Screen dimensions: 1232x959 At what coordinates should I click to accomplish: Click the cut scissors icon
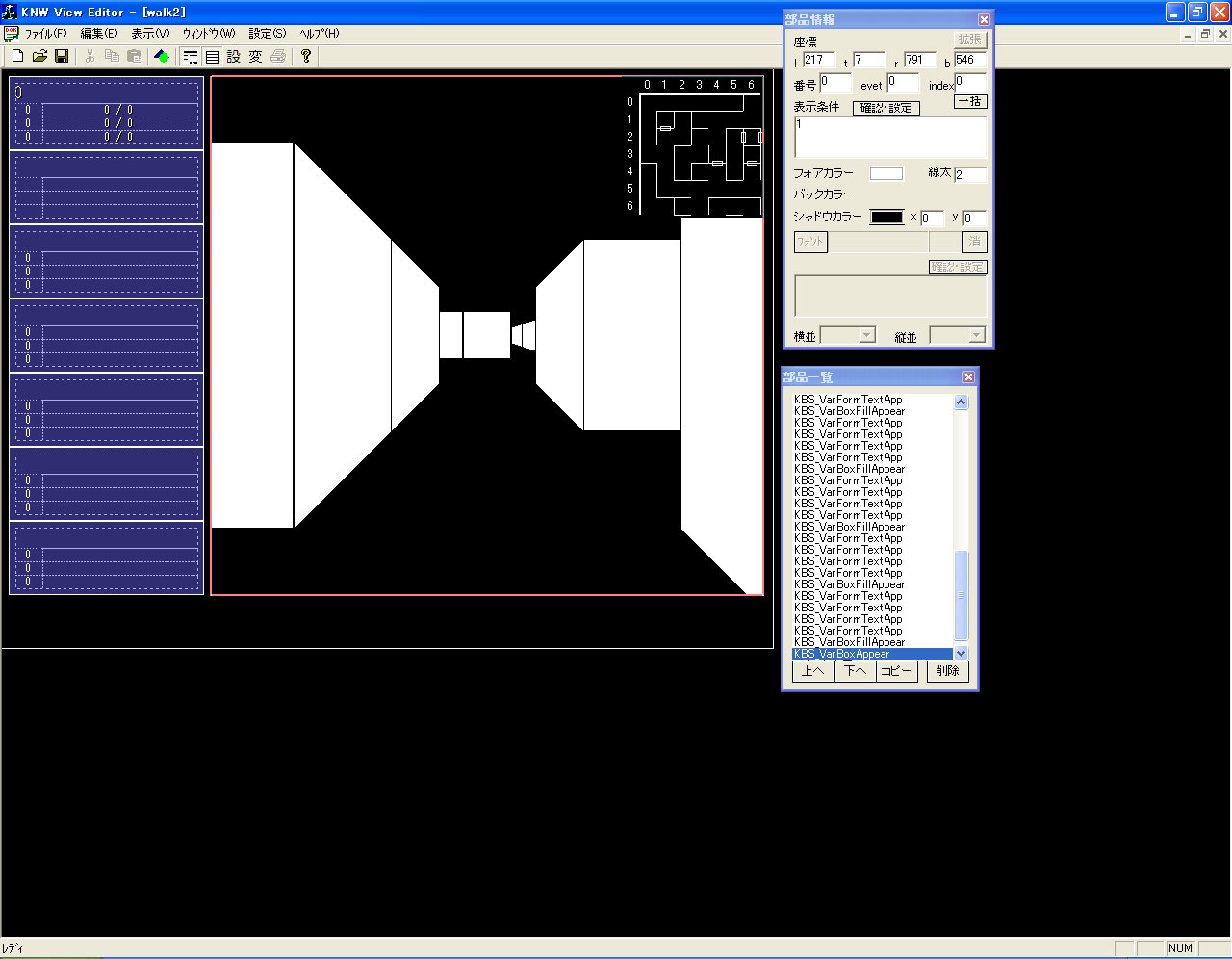[90, 57]
